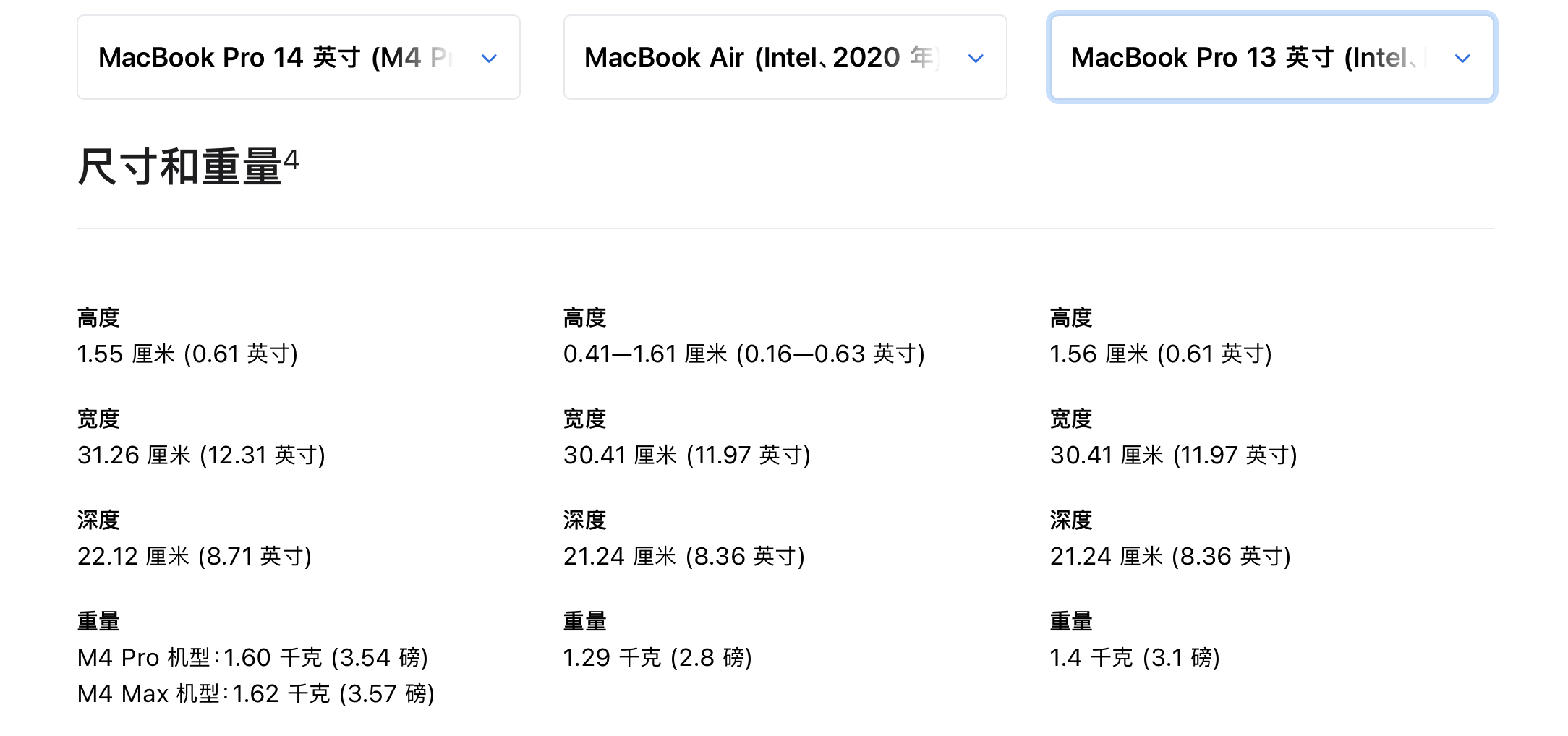Click the chevron arrow beside MacBook Air
This screenshot has height=736, width=1568.
pos(975,58)
